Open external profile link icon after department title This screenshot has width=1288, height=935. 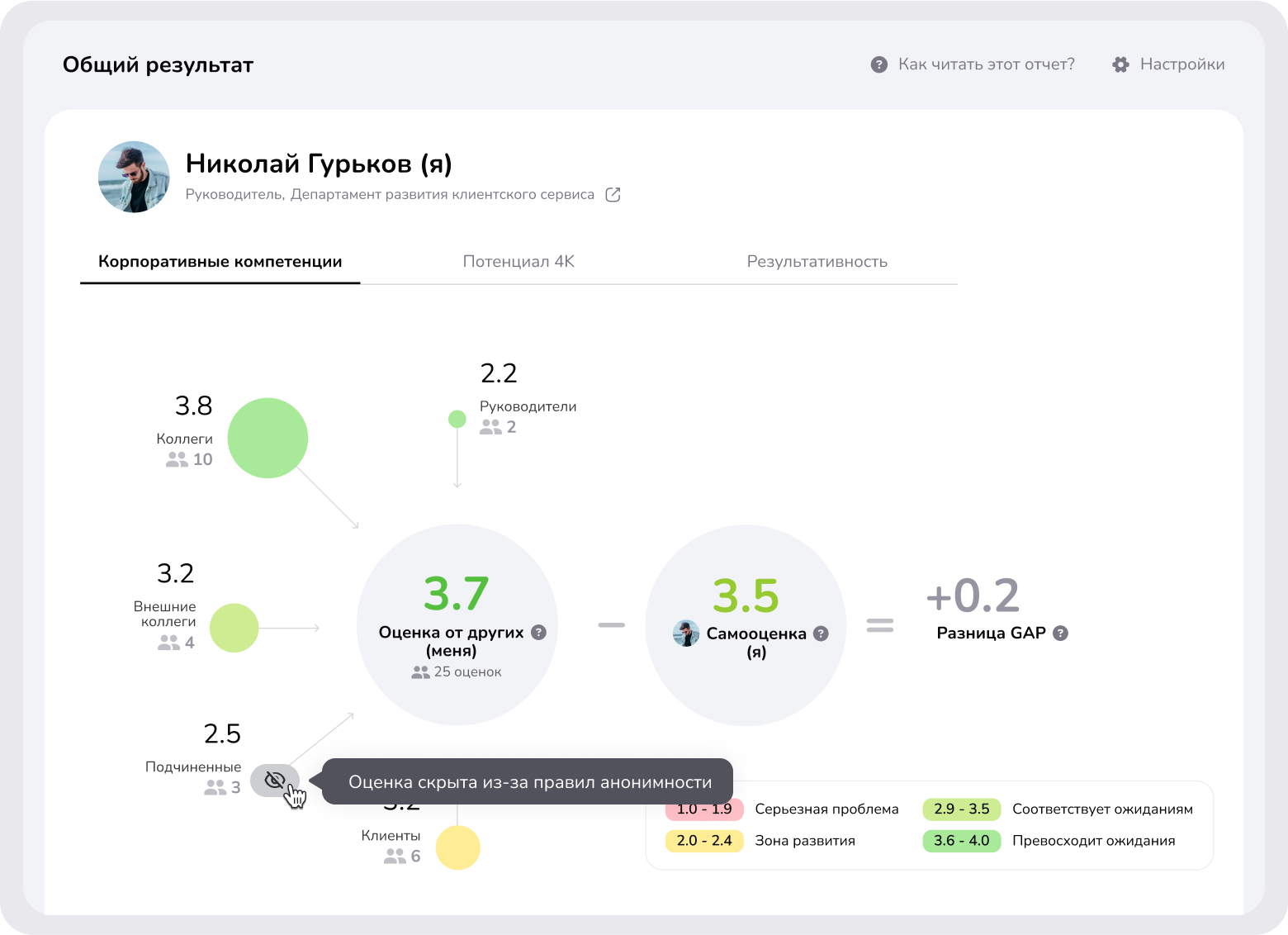(613, 195)
